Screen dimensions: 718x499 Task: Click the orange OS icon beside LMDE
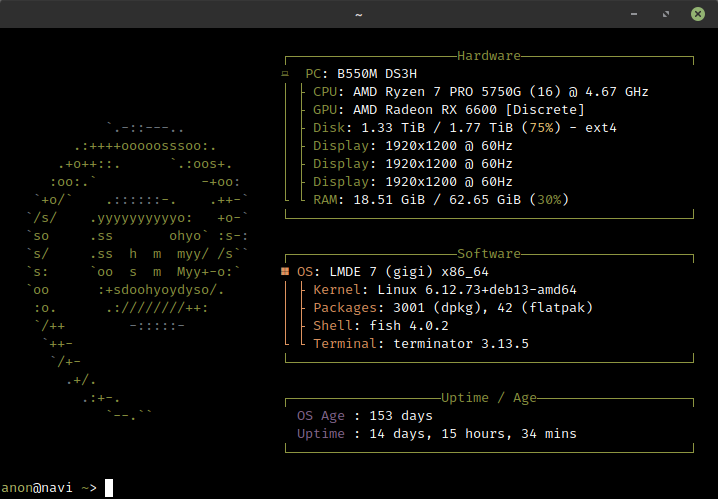pyautogui.click(x=285, y=271)
